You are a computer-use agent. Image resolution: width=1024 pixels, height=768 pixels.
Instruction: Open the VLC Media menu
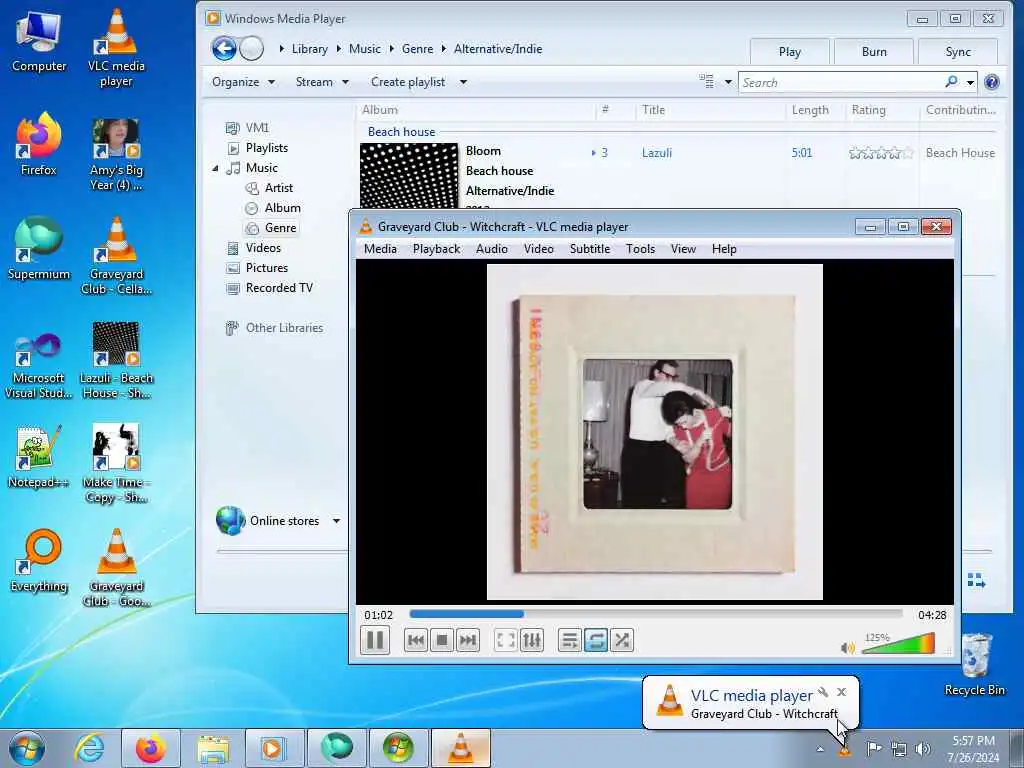(x=380, y=249)
